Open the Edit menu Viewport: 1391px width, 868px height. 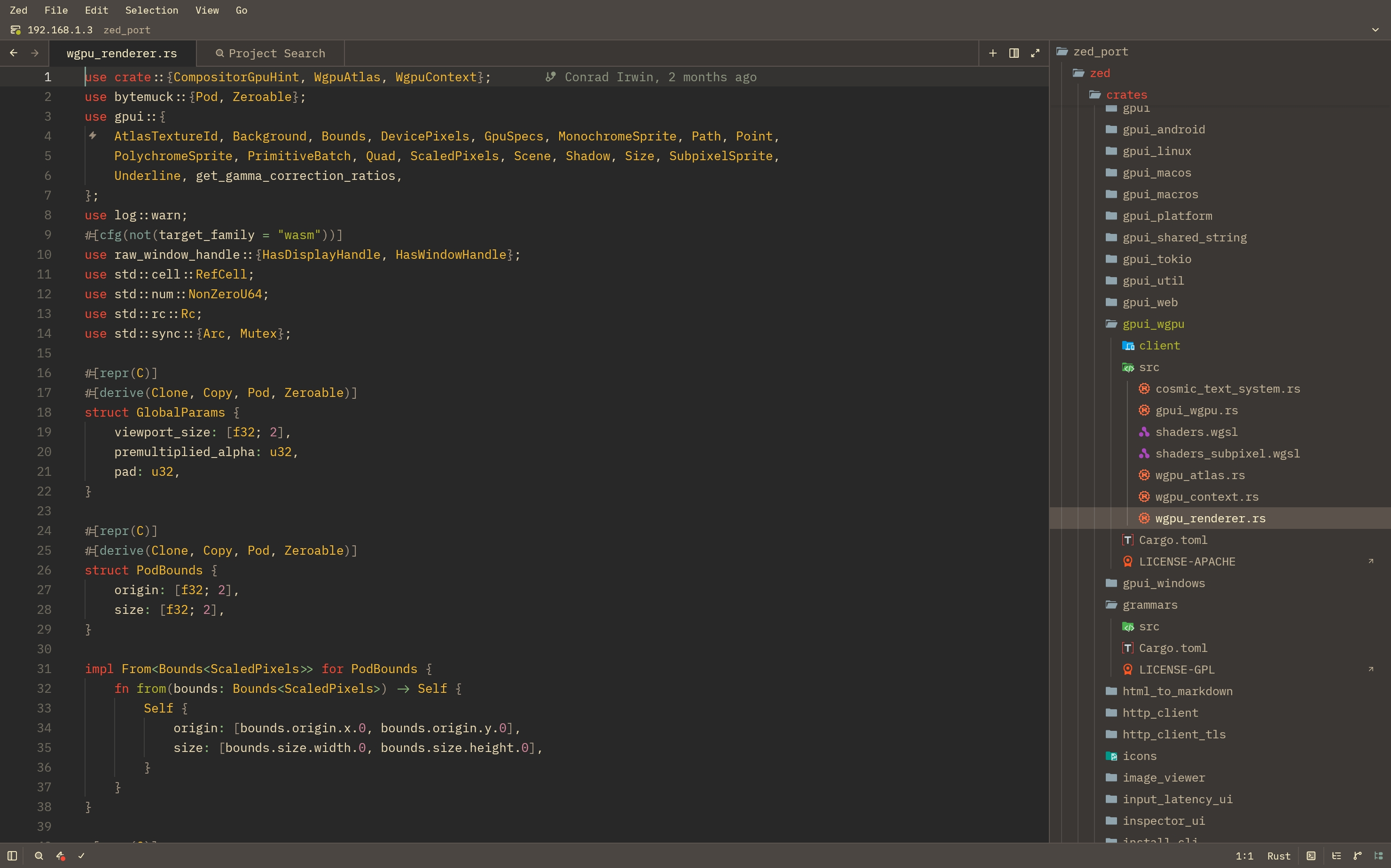(96, 10)
